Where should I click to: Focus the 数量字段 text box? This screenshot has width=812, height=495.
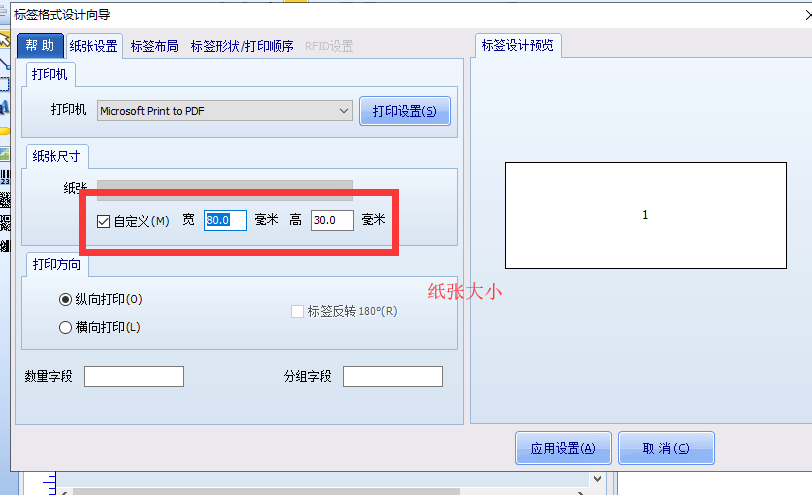click(x=134, y=376)
